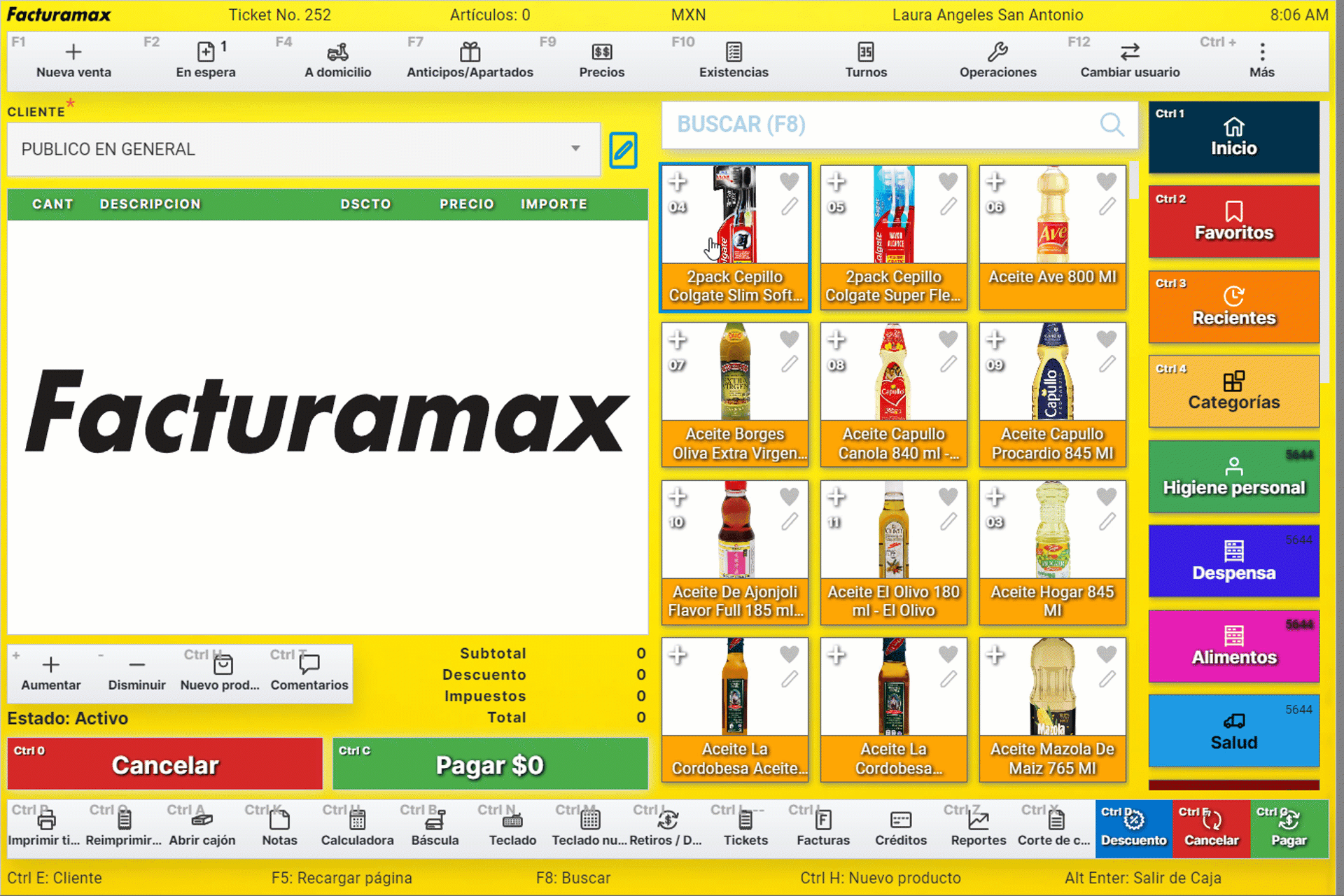Edit Aceite Ave 800 Ml with pencil icon

(1107, 206)
